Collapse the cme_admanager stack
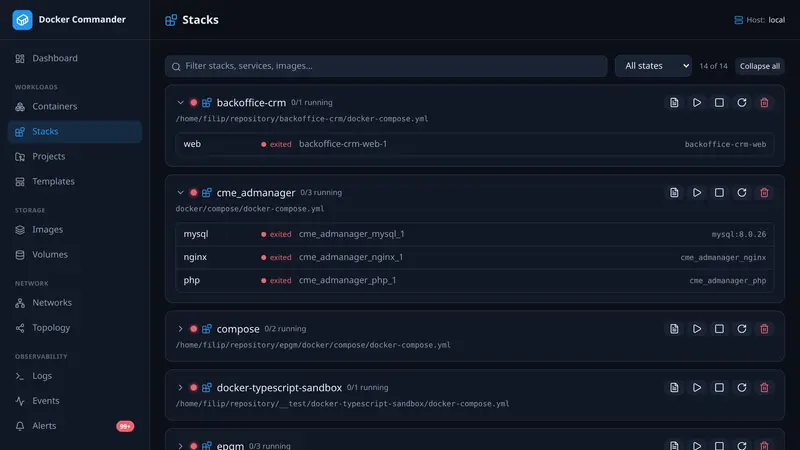Viewport: 800px width, 450px height. coord(180,193)
